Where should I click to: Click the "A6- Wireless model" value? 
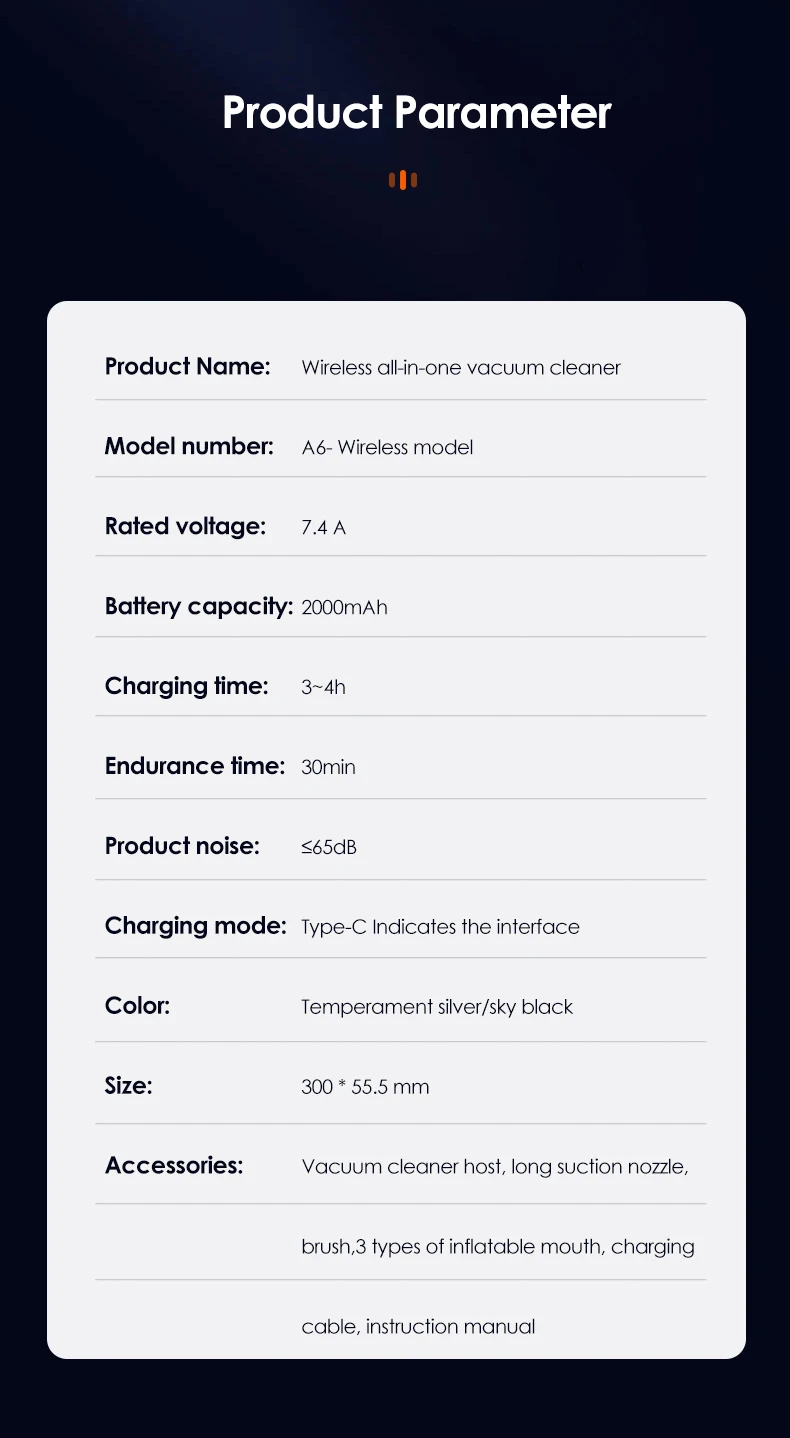point(387,447)
